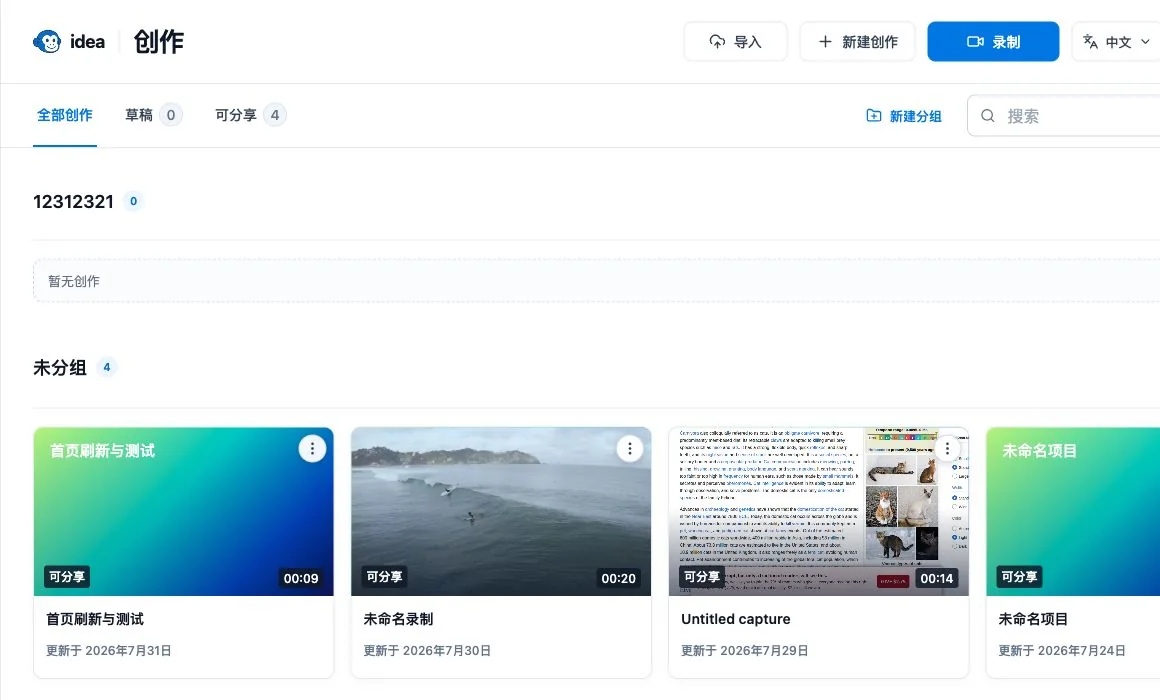Click the camera icon in 录制 button

975,42
